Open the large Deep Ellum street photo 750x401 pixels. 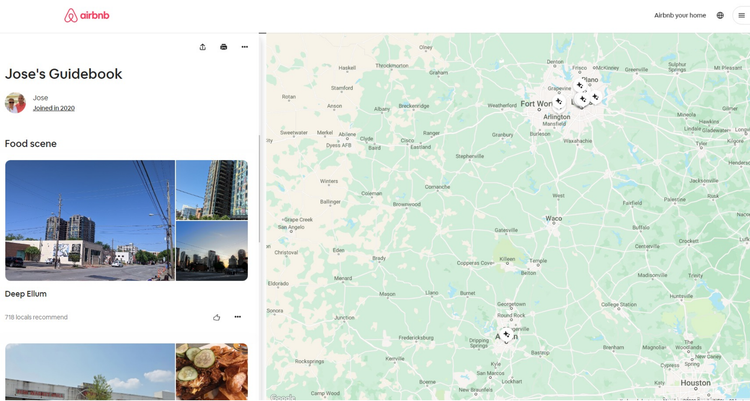(x=90, y=220)
